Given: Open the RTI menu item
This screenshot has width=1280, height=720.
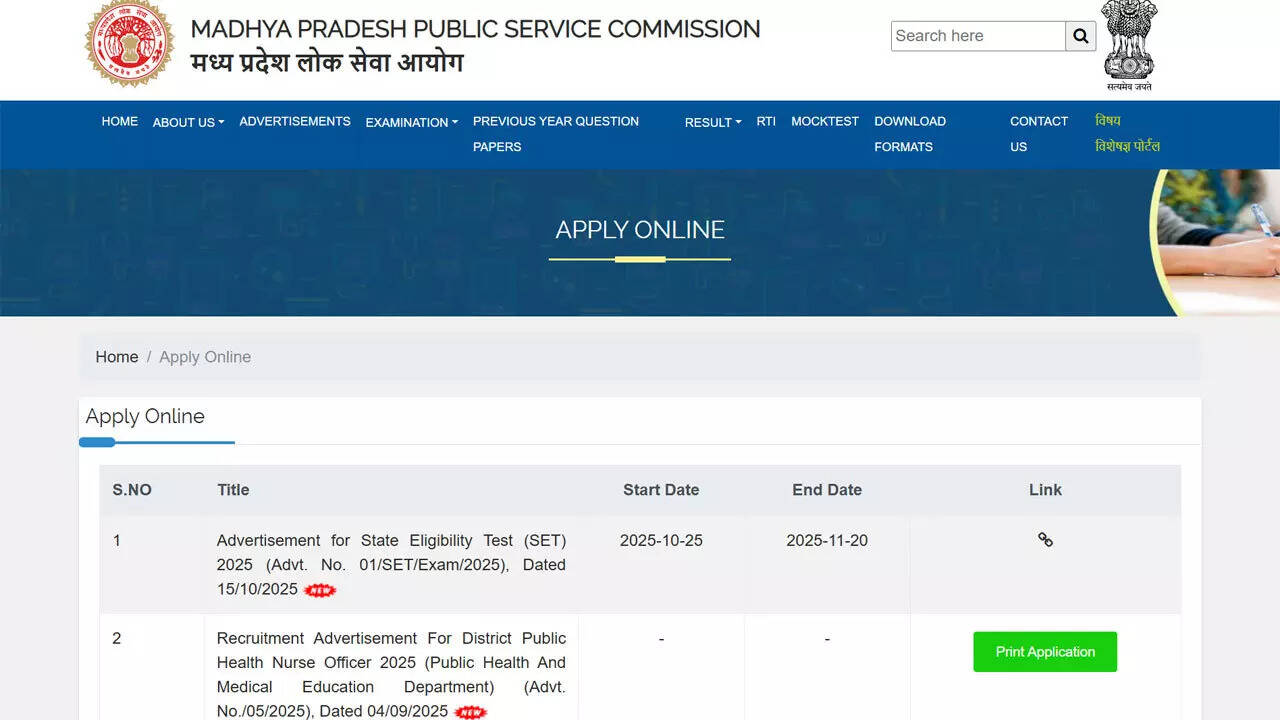Looking at the screenshot, I should point(765,121).
